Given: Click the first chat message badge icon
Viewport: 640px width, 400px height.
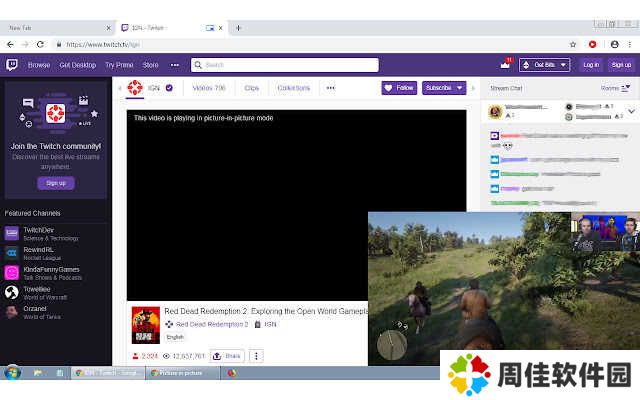Looking at the screenshot, I should [x=495, y=136].
